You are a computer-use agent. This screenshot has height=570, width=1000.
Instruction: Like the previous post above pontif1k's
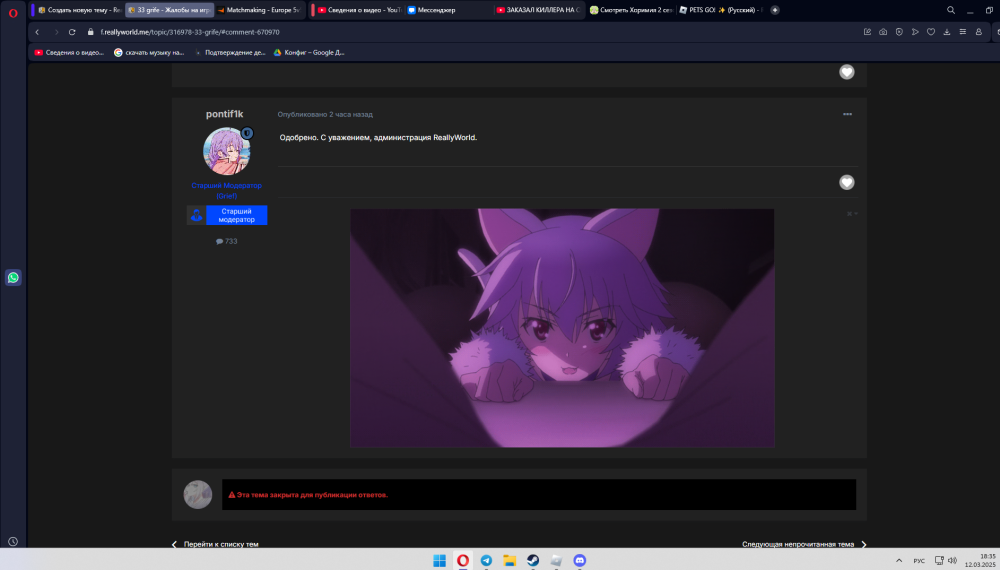pos(846,72)
